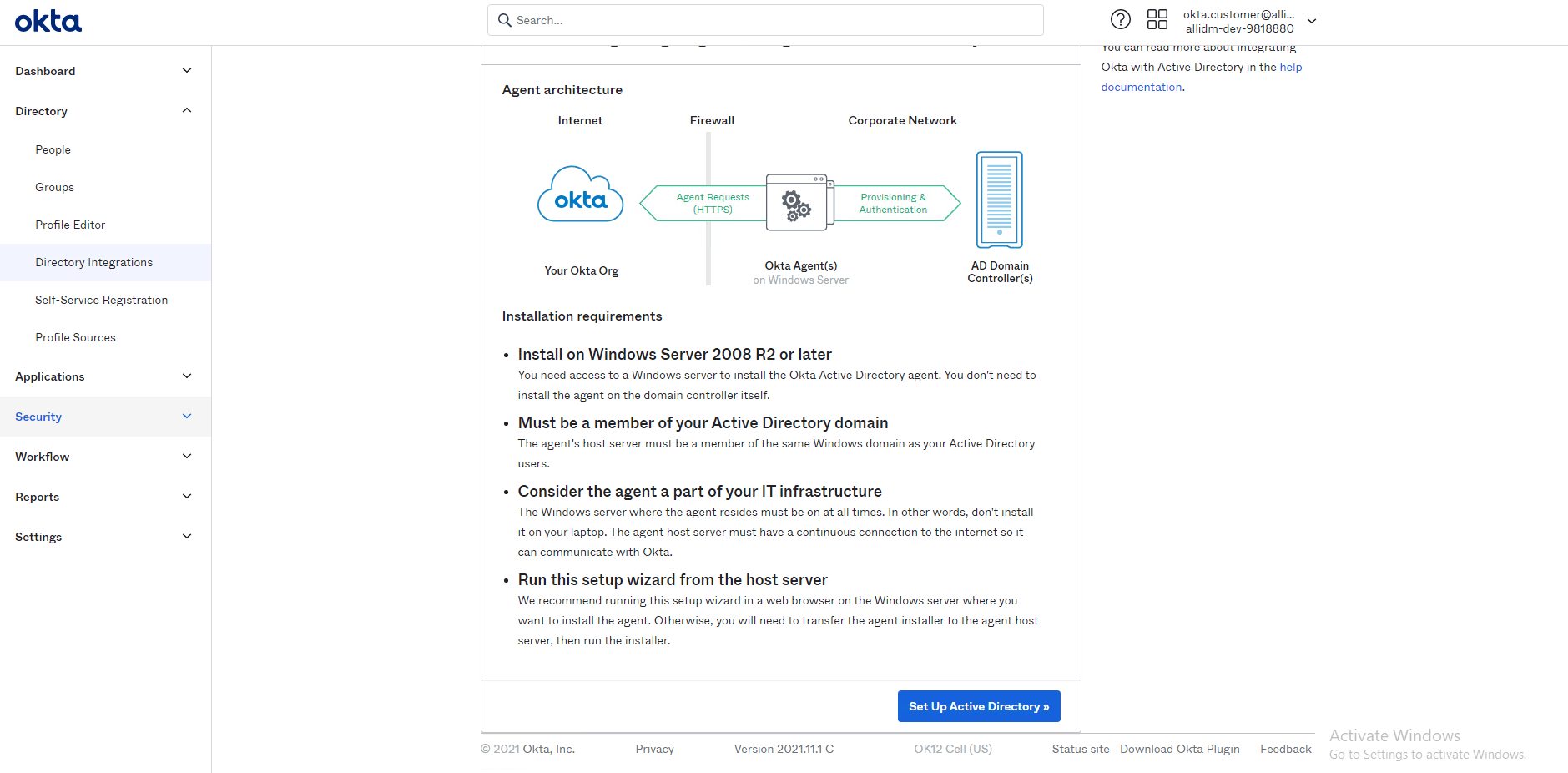This screenshot has width=1568, height=773.
Task: Focus the Search input field
Action: click(x=765, y=20)
